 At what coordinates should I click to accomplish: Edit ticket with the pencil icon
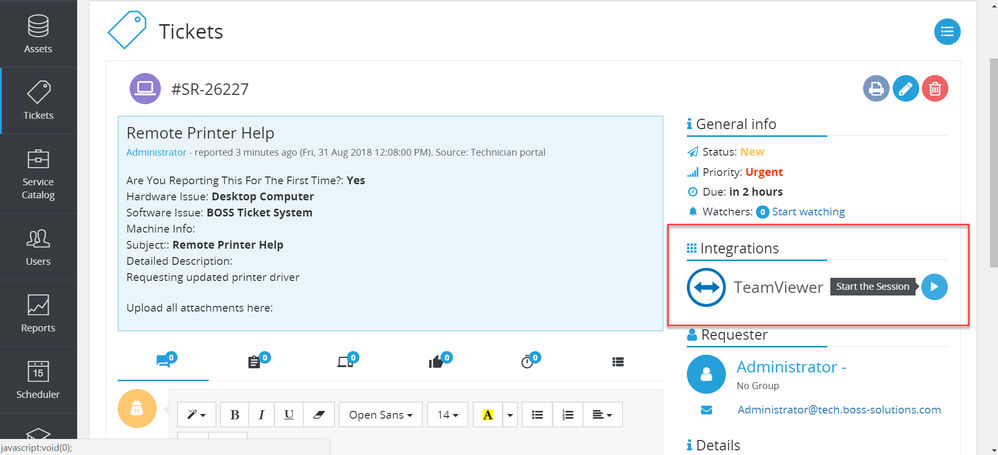point(905,88)
